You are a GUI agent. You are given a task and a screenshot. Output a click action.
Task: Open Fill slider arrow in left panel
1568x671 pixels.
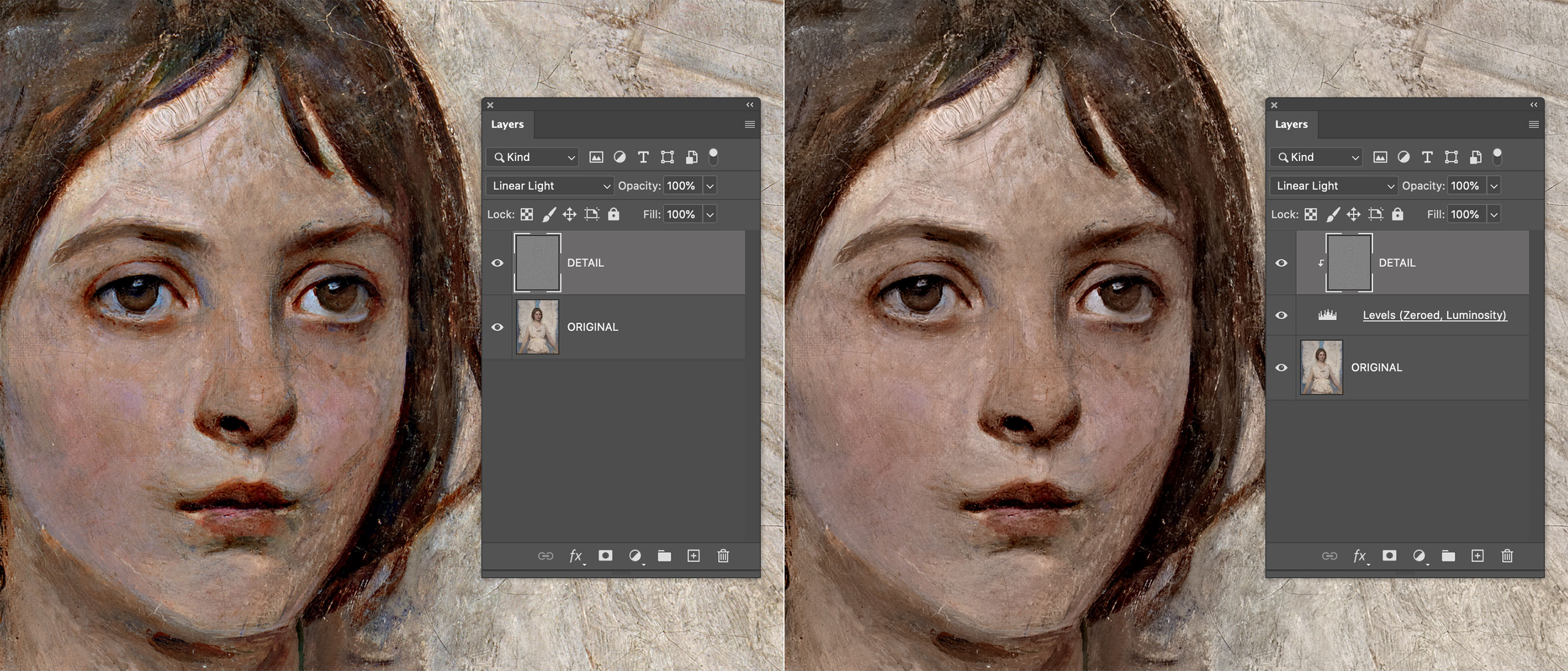click(x=710, y=215)
